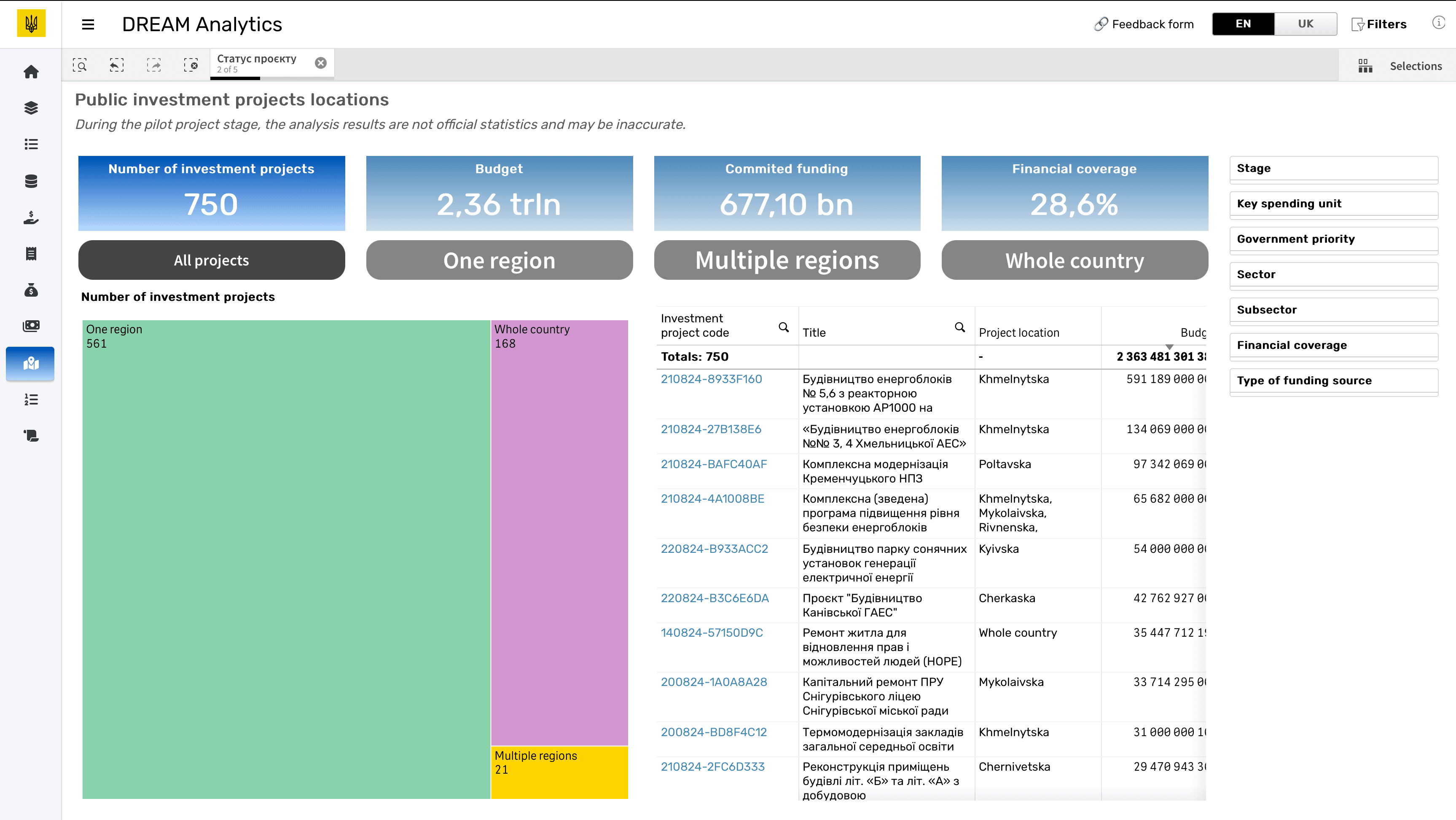Step back in selections
The width and height of the screenshot is (1456, 820).
pos(116,65)
